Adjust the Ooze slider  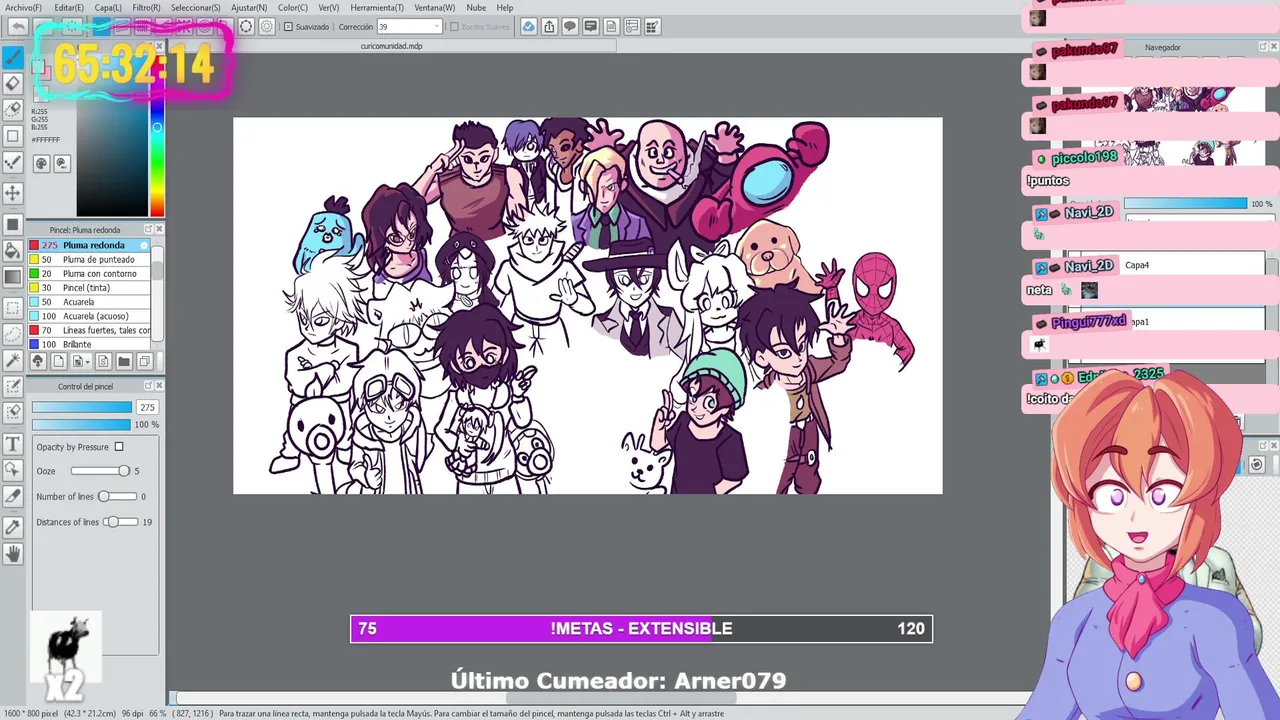pyautogui.click(x=100, y=471)
